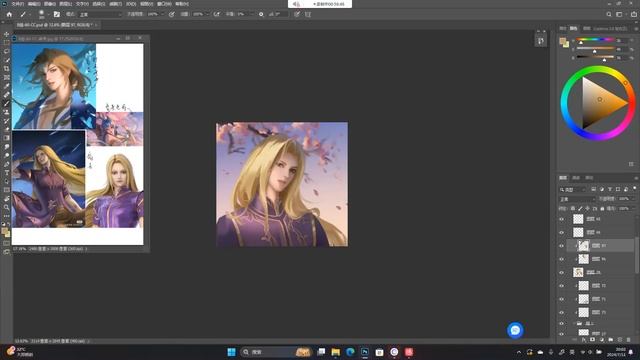Toggle the layer filtering on/off switch

634,189
